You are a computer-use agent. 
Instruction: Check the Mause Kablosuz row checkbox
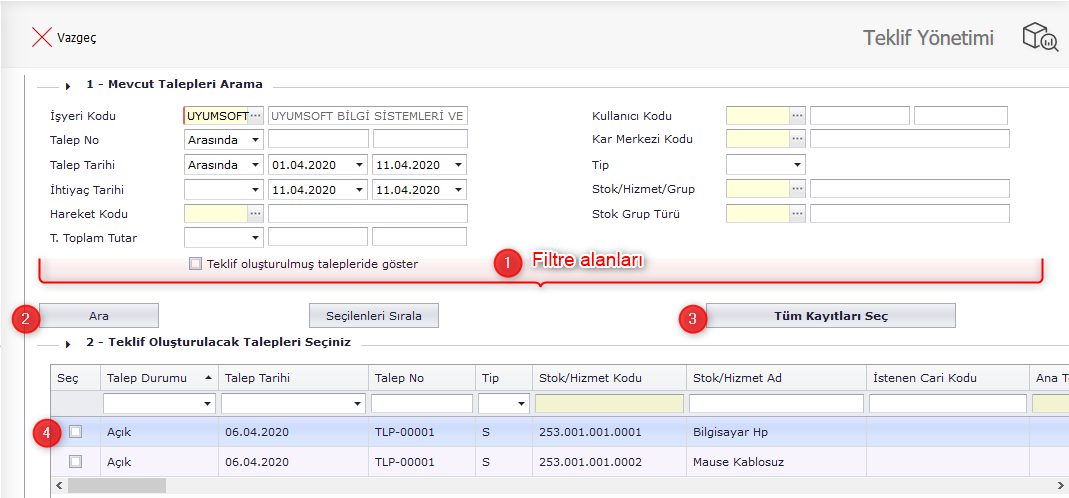click(x=75, y=463)
